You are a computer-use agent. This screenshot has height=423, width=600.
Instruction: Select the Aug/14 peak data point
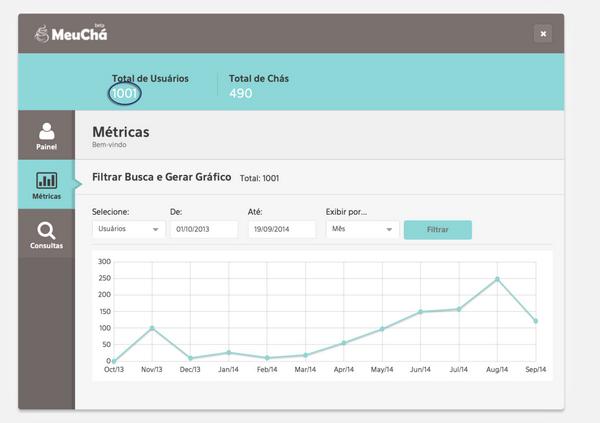pyautogui.click(x=497, y=279)
